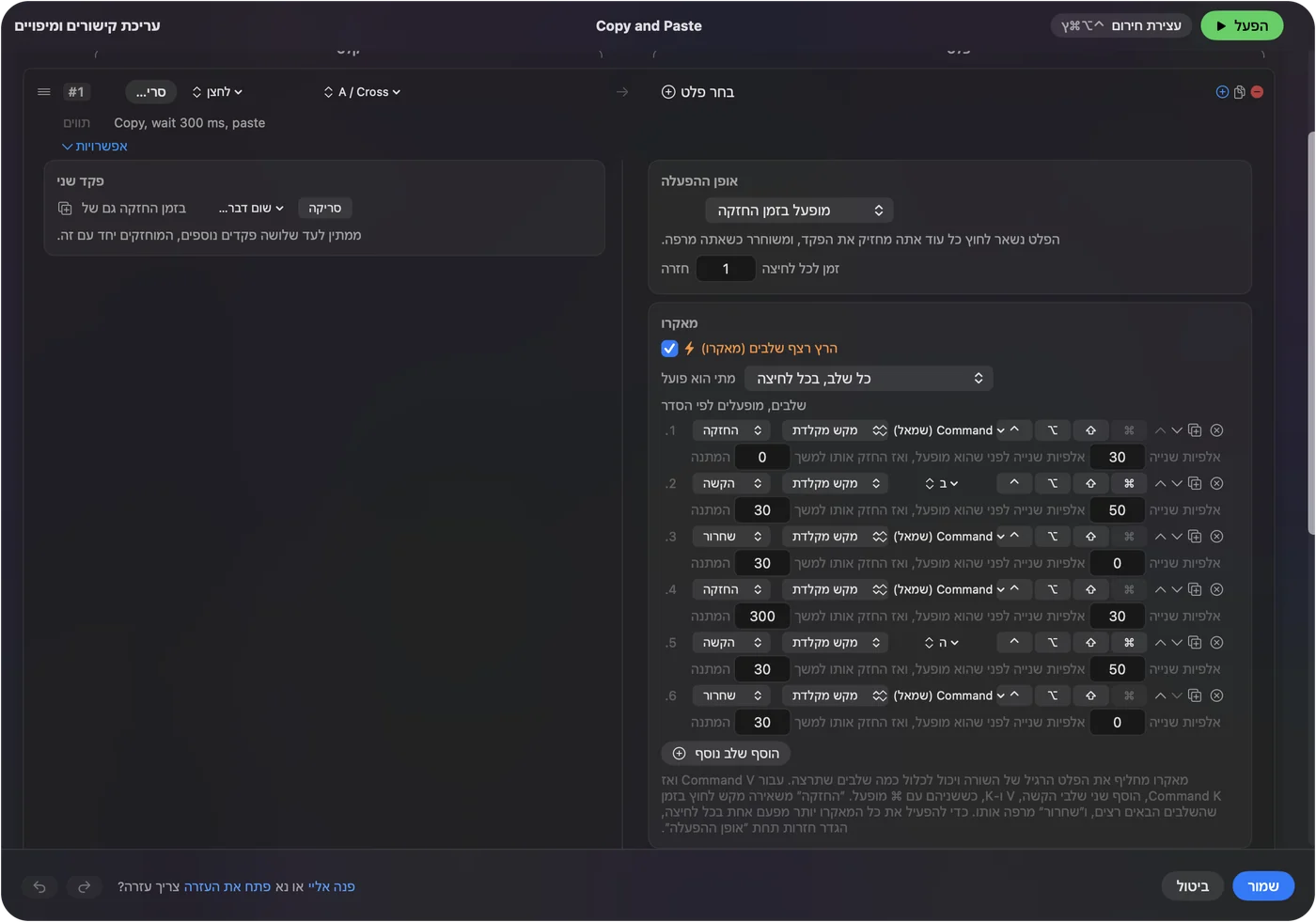The image size is (1316, 922).
Task: Click the drag handle icon of mapping #1
Action: [x=43, y=92]
